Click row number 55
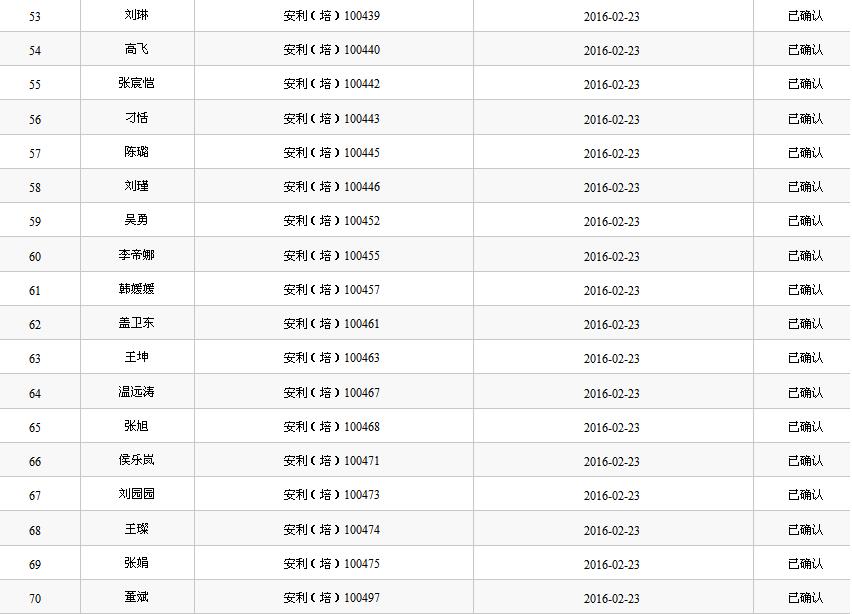This screenshot has height=614, width=852. [x=35, y=85]
